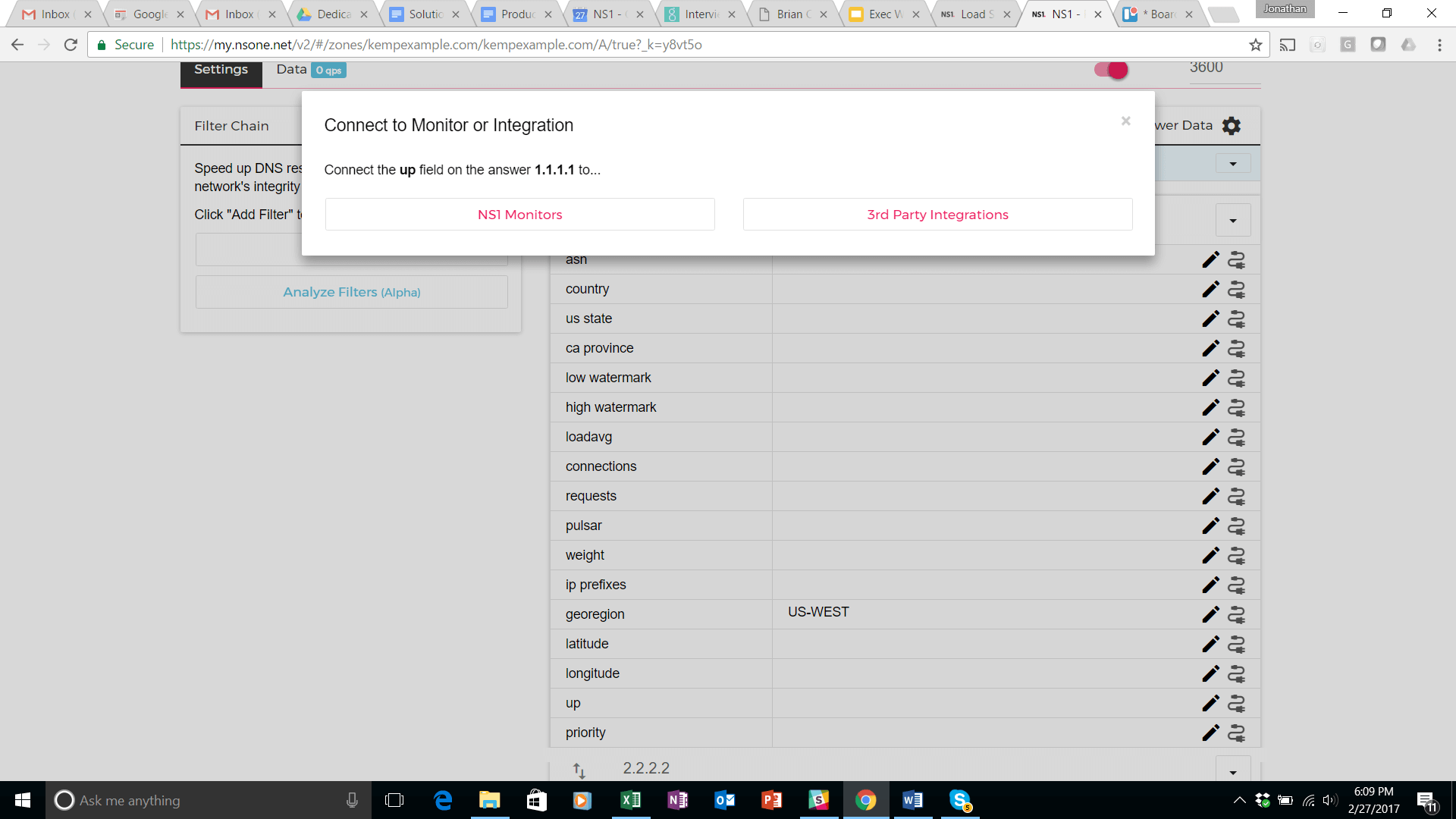
Task: Click the pencil edit icon for georegion
Action: pyautogui.click(x=1210, y=614)
